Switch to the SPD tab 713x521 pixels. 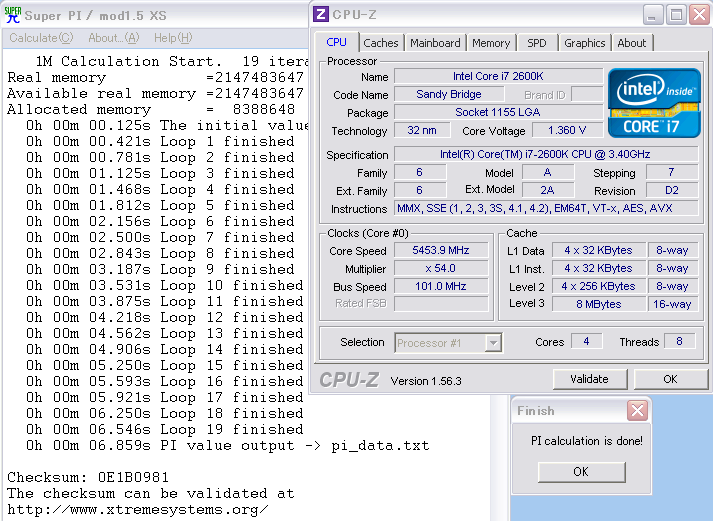coord(537,43)
